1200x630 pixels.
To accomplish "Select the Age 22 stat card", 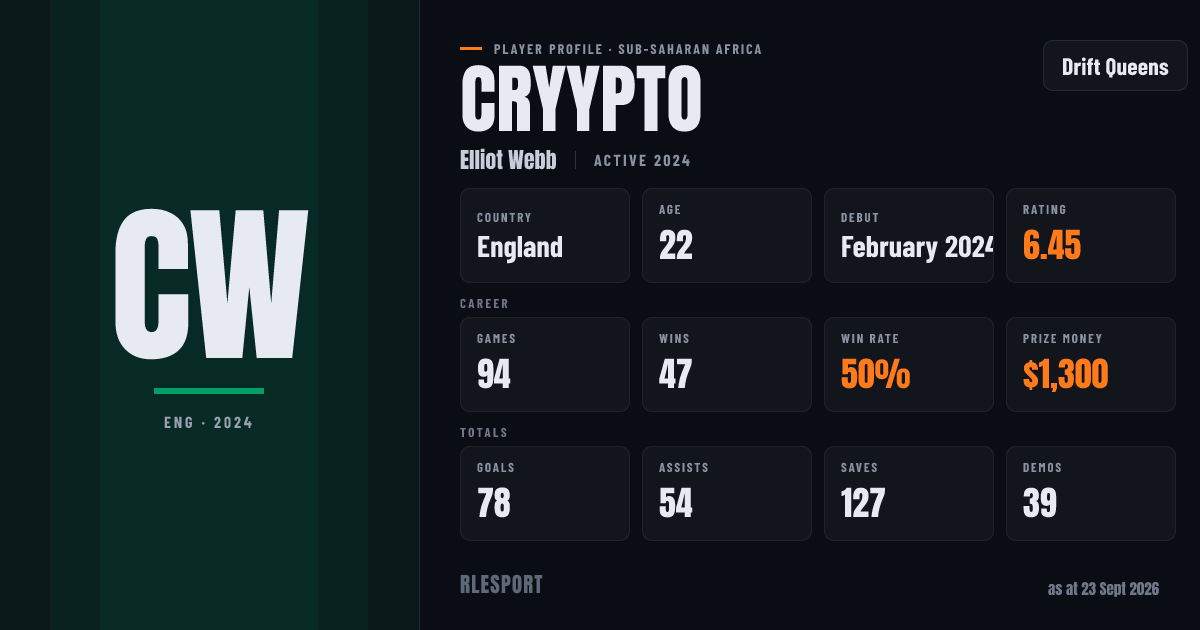I will pyautogui.click(x=727, y=236).
